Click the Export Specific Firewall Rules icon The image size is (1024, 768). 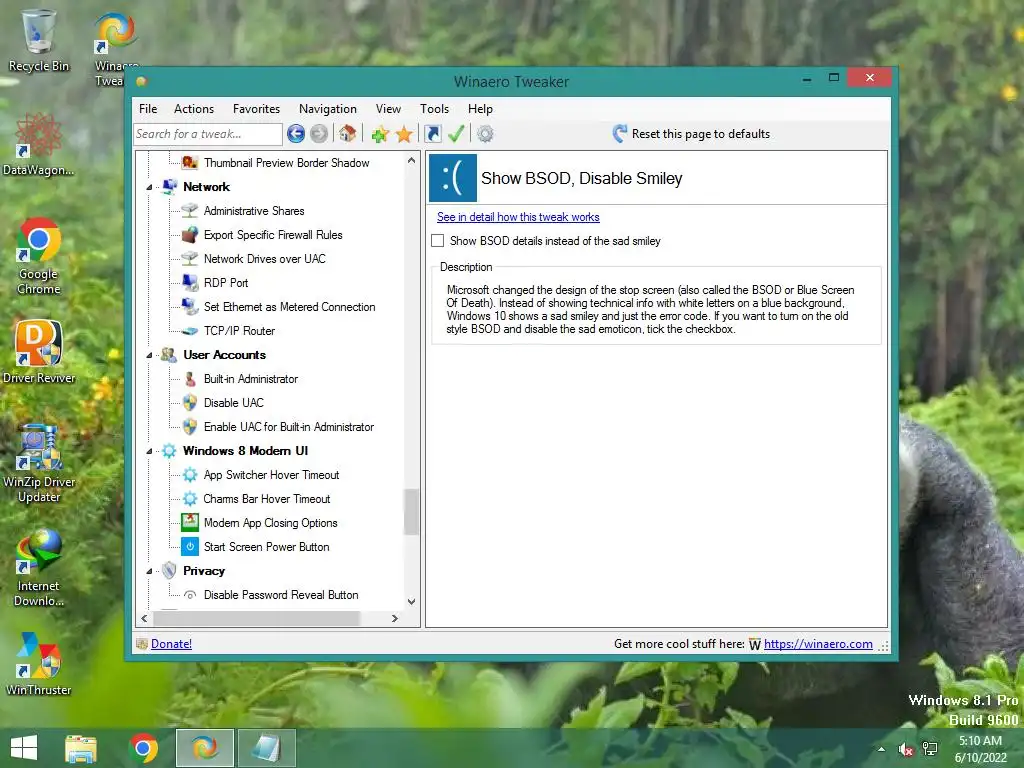tap(190, 234)
